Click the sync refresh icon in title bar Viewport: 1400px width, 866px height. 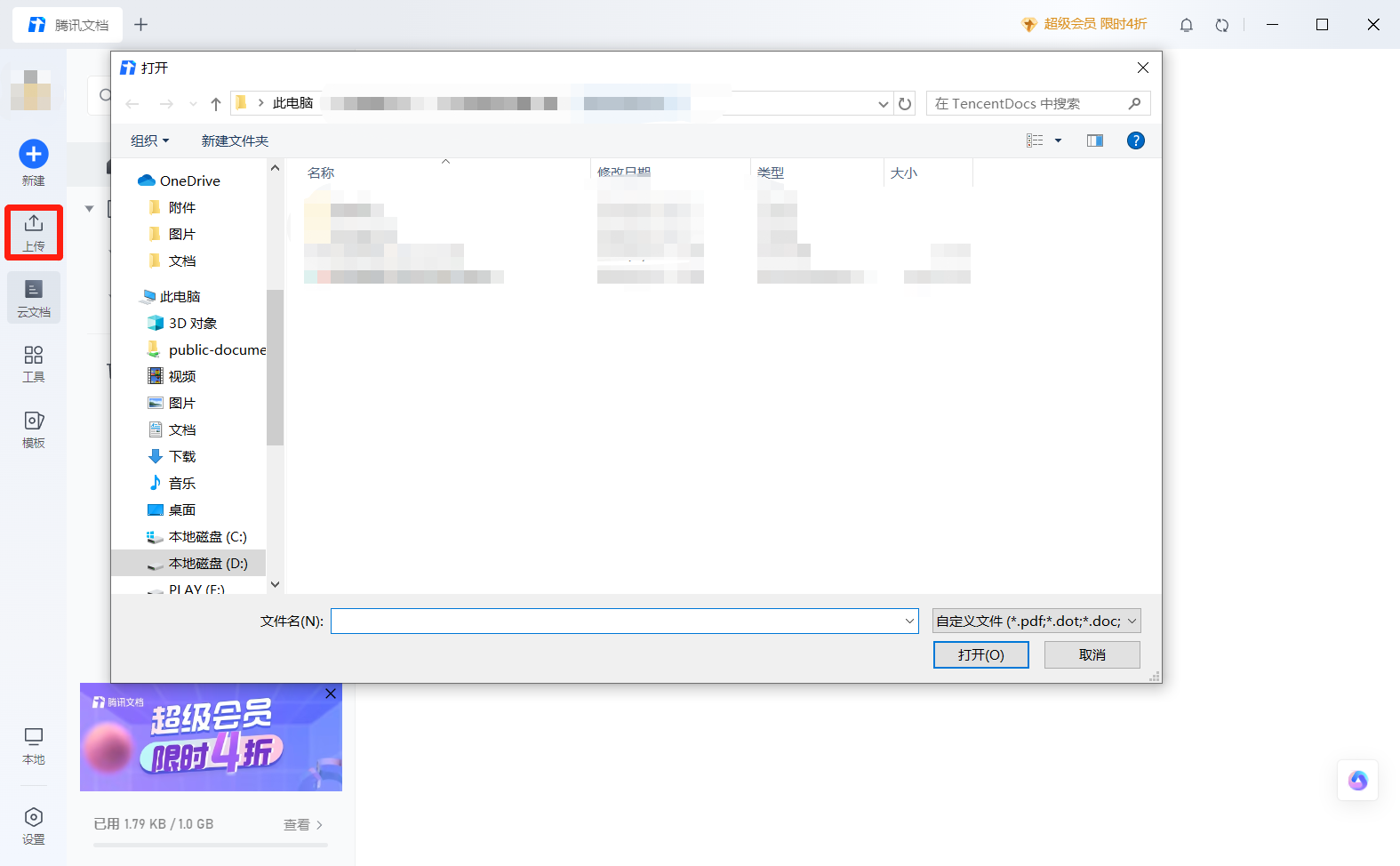(x=1222, y=25)
